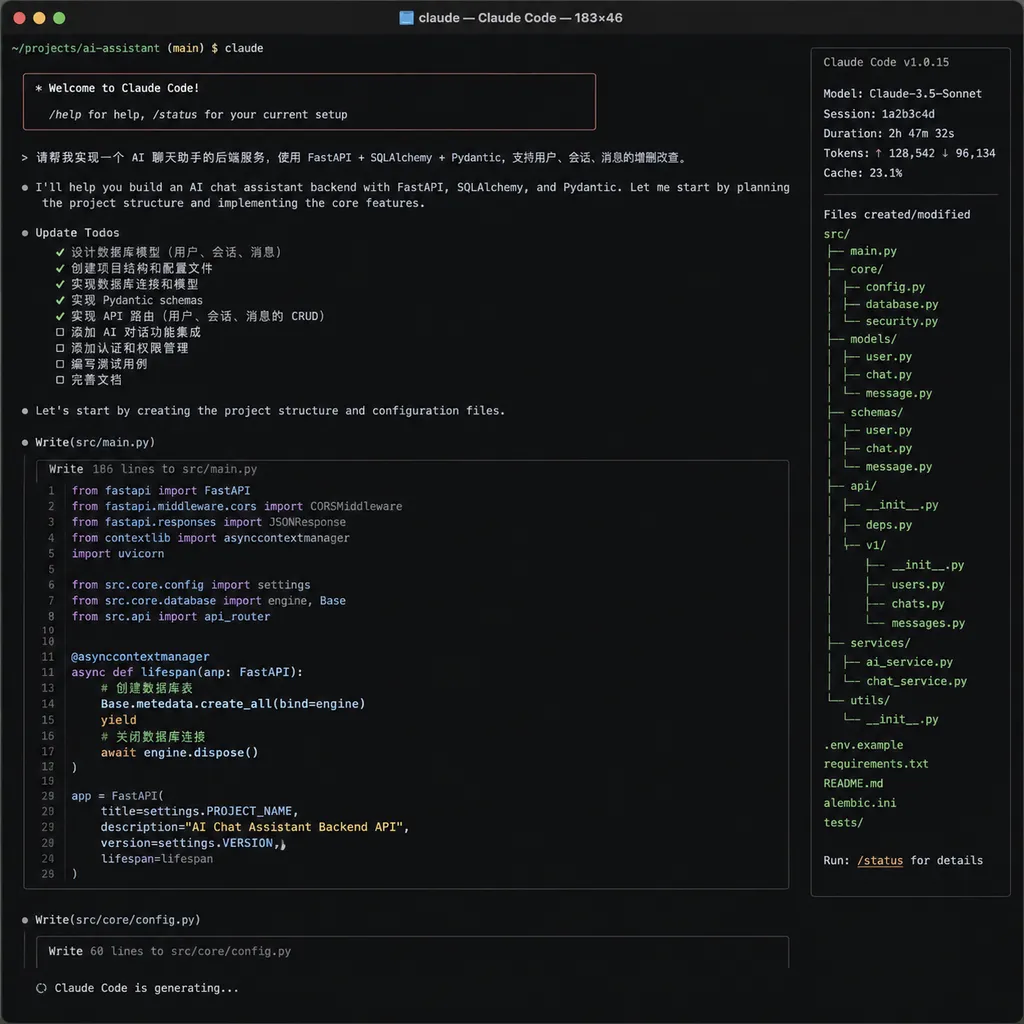Image resolution: width=1024 pixels, height=1024 pixels.
Task: Collapse the services/ folder in file tree
Action: [880, 643]
